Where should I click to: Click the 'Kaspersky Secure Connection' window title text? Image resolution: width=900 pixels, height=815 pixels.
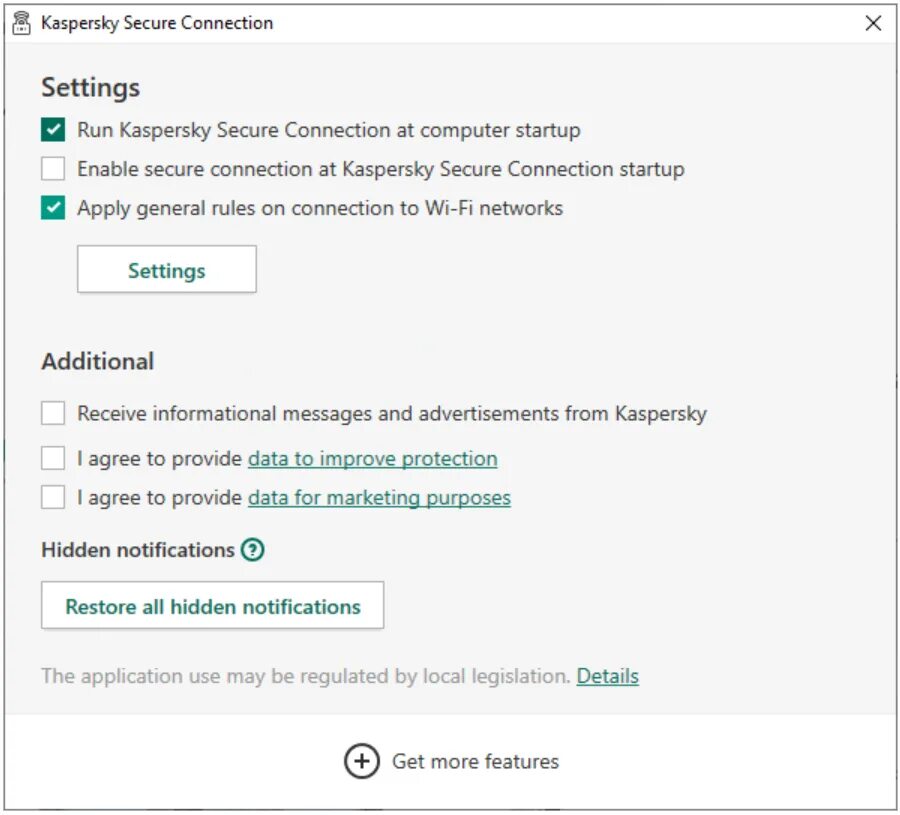[x=157, y=23]
